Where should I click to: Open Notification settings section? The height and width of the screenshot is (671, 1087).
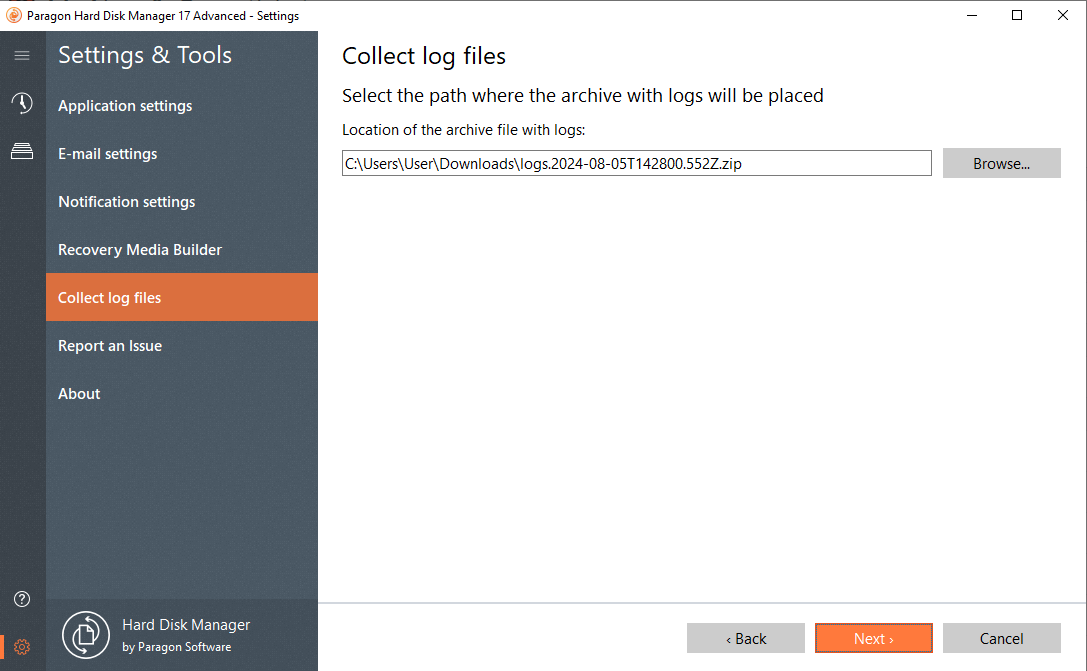click(x=127, y=202)
